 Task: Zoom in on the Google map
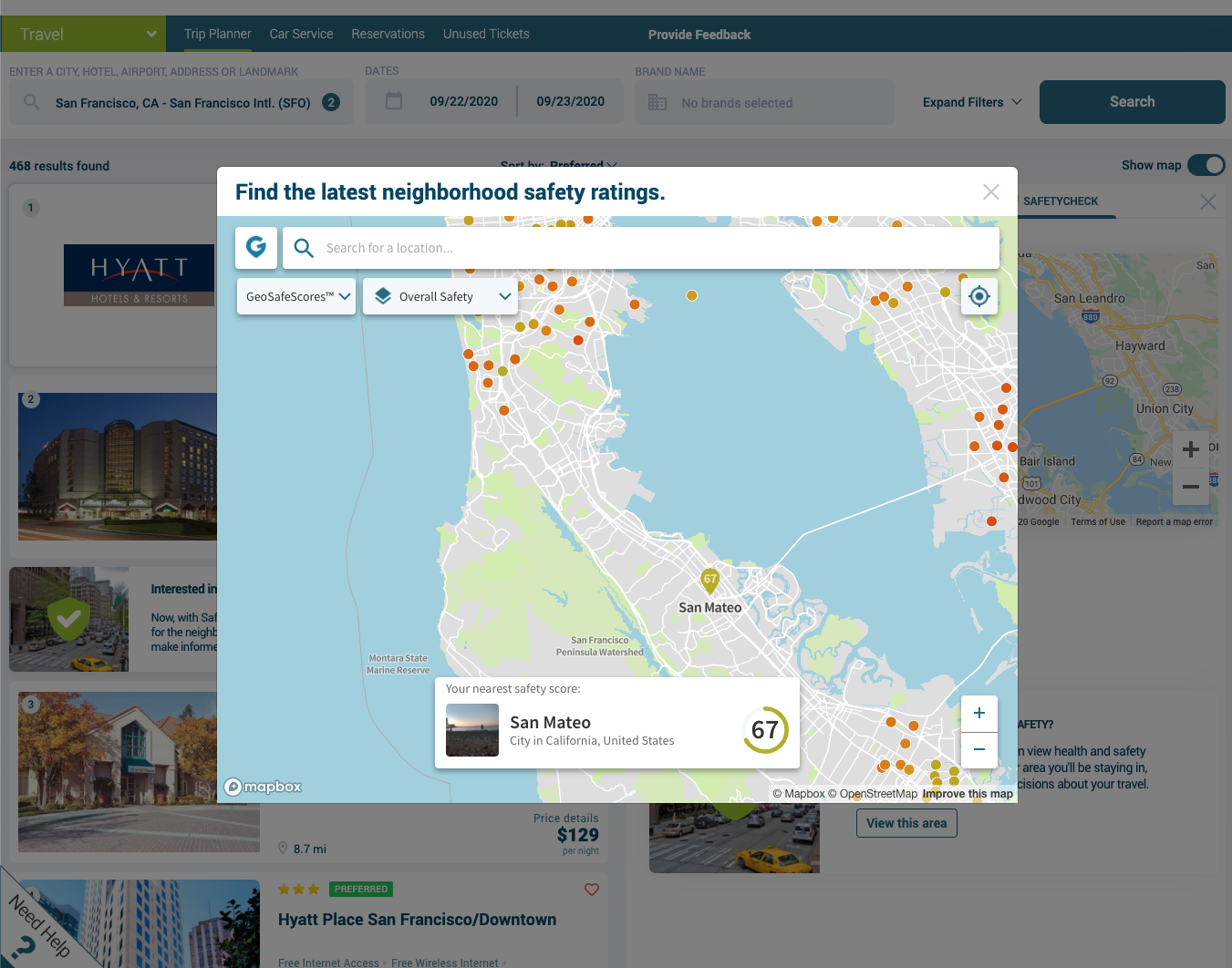click(x=1191, y=449)
